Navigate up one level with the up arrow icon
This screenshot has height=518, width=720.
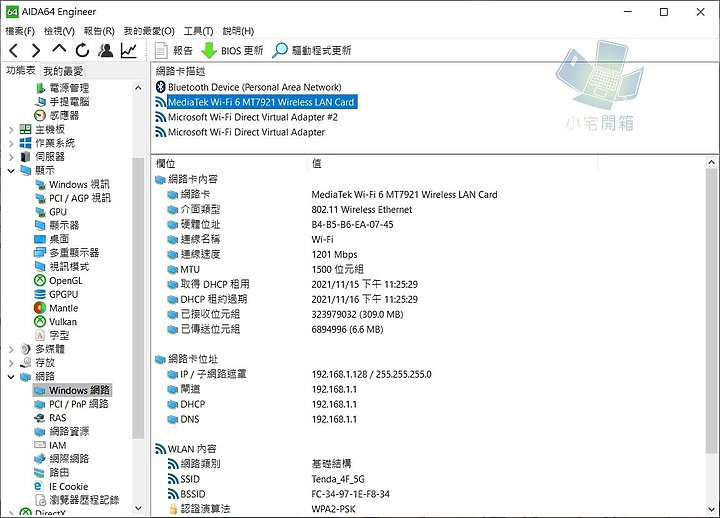[x=59, y=50]
